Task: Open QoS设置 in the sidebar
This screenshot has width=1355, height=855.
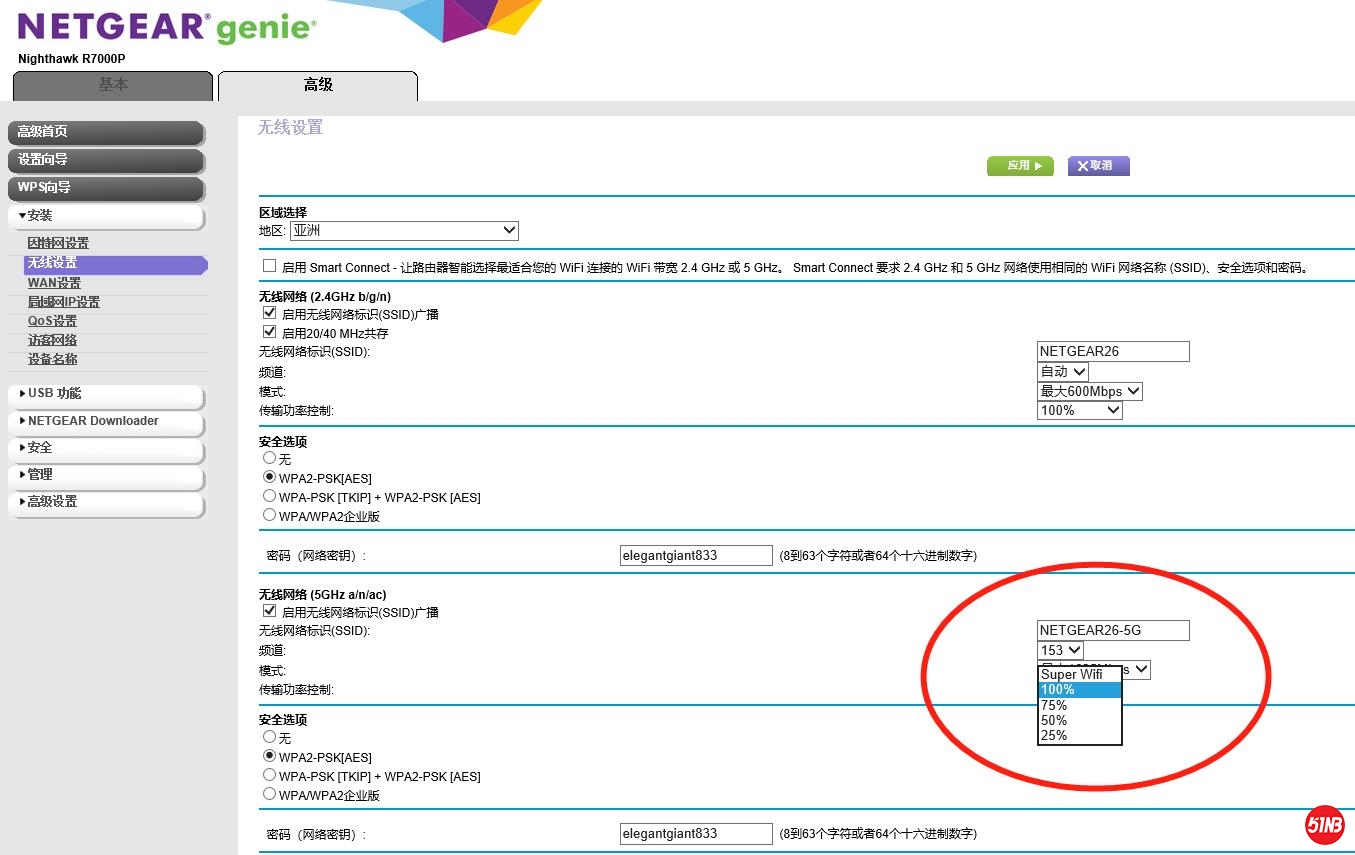Action: click(52, 321)
